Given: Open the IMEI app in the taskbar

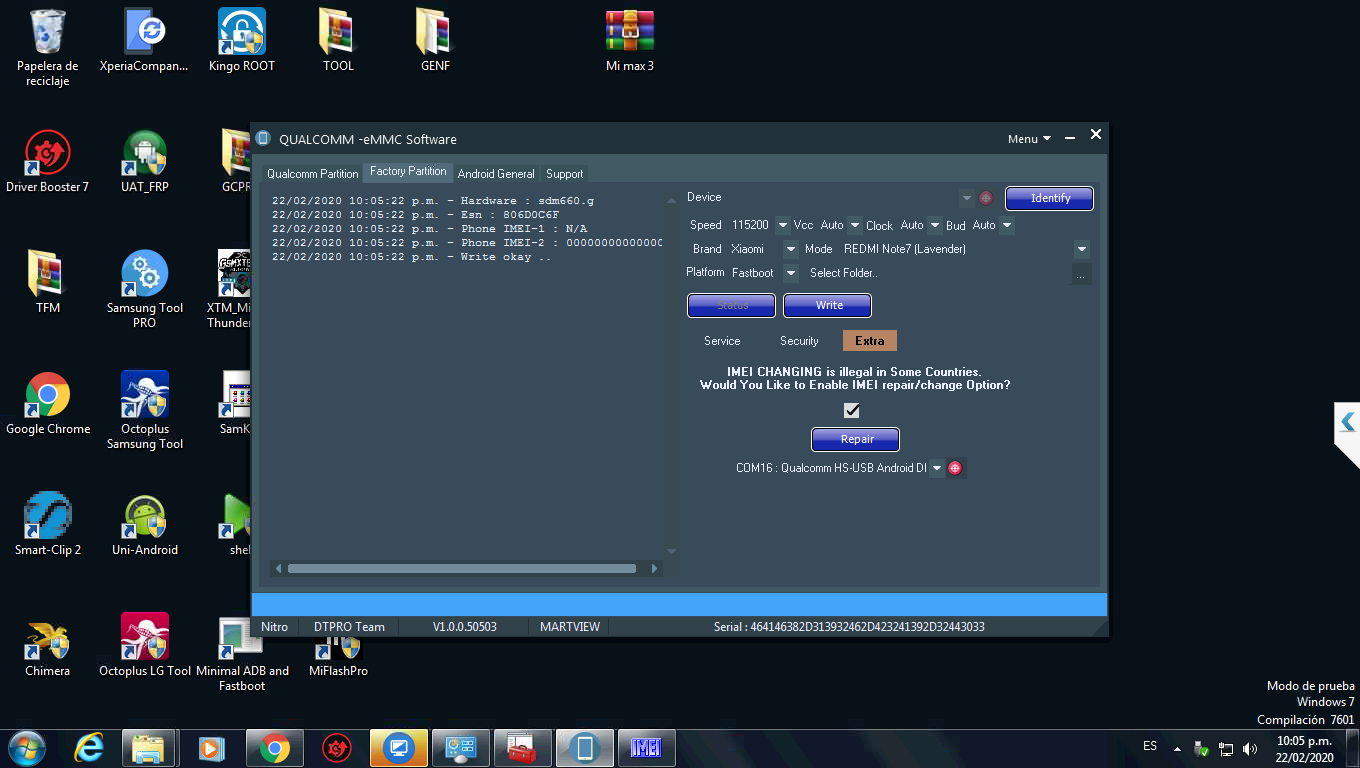Looking at the screenshot, I should [x=647, y=747].
